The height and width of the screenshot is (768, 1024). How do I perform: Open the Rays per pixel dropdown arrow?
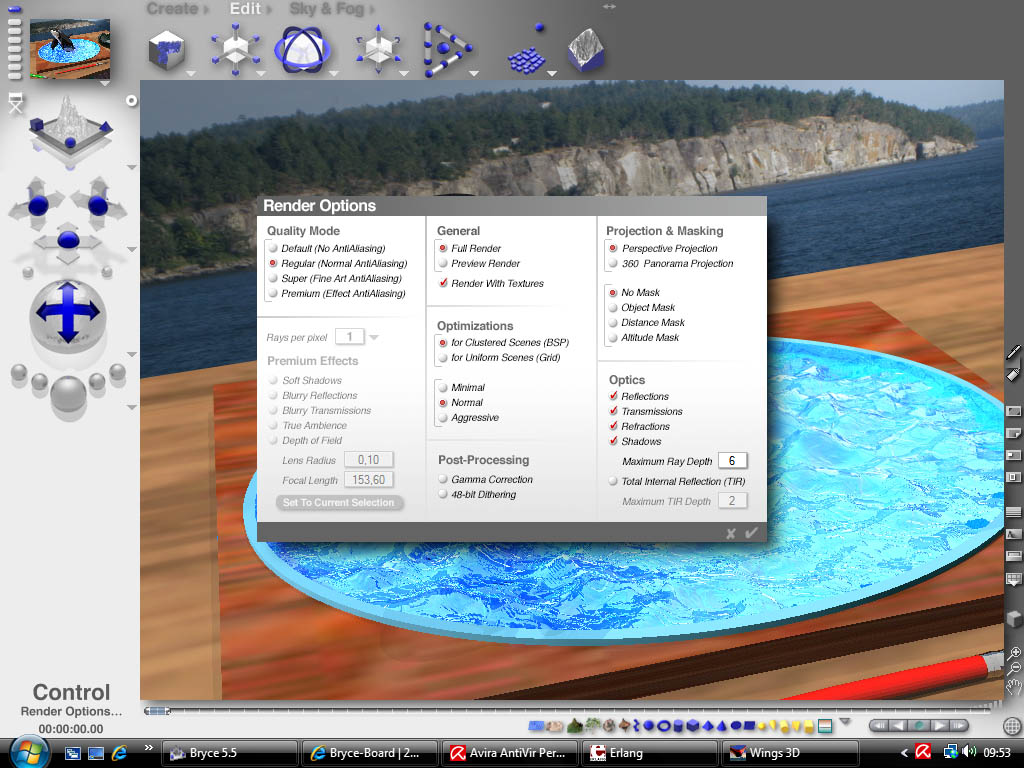pyautogui.click(x=374, y=337)
